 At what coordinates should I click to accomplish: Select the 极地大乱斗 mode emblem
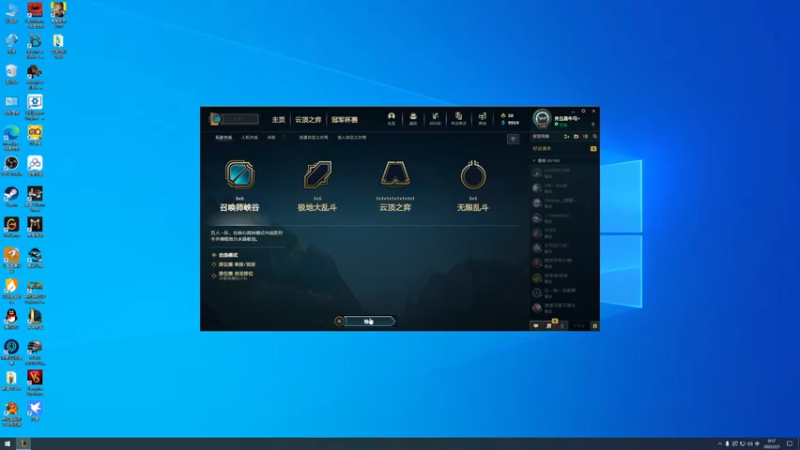tap(317, 175)
